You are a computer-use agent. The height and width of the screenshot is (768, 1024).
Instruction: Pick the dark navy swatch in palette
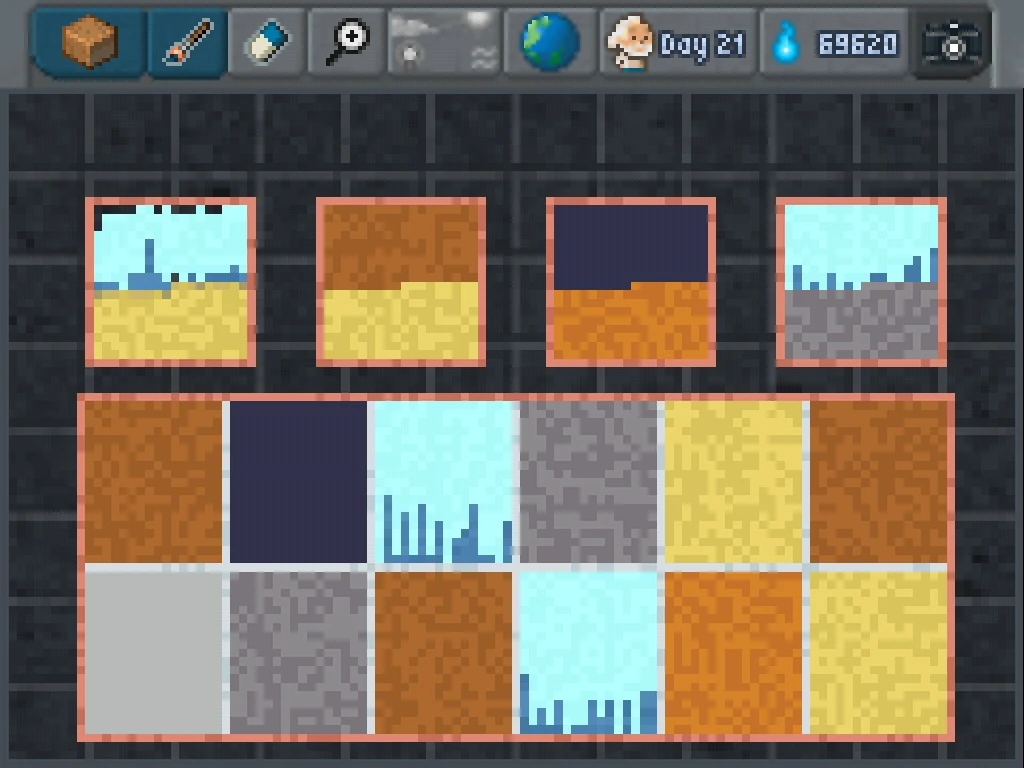(x=298, y=481)
